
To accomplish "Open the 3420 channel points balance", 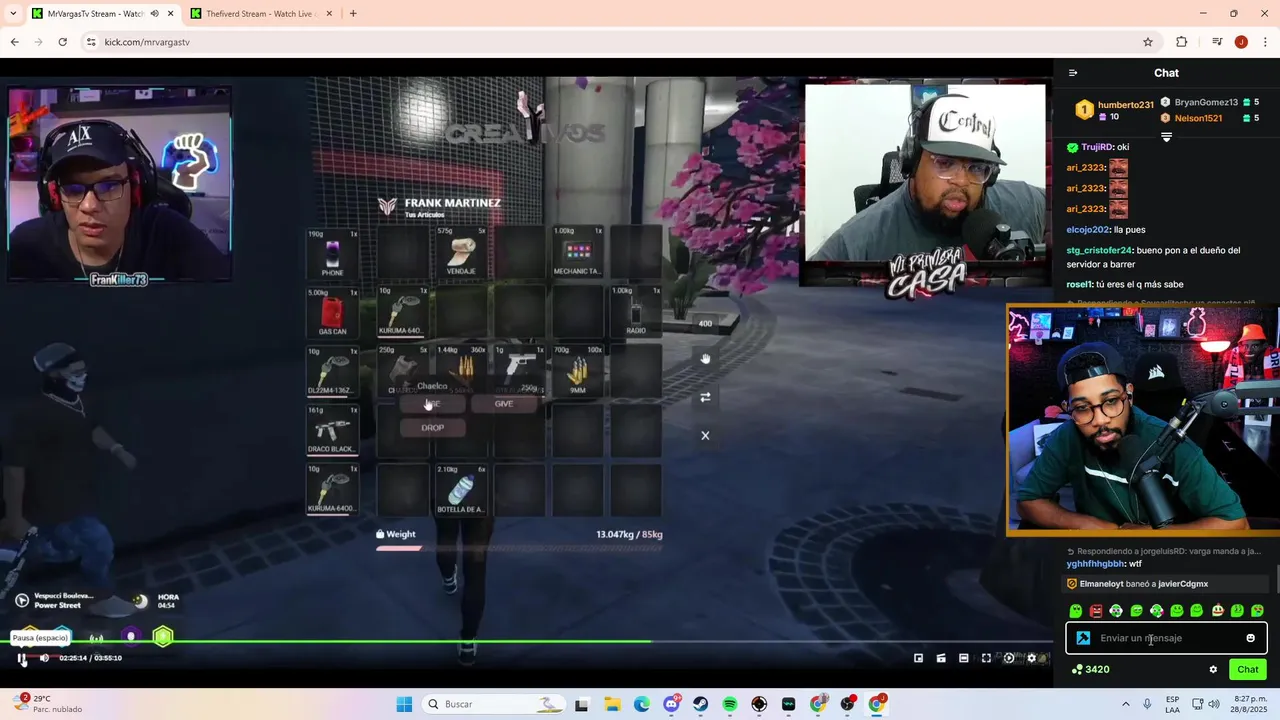I will pos(1090,669).
